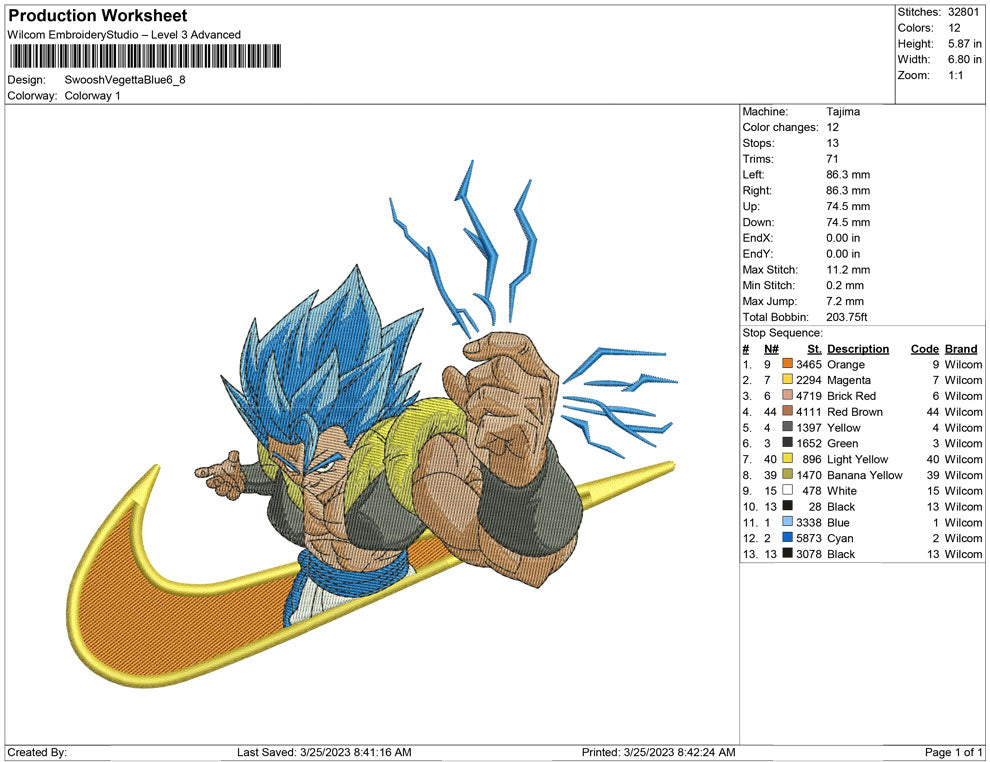Click the Brick Red color swatch
Viewport: 990px width, 762px height.
click(788, 396)
